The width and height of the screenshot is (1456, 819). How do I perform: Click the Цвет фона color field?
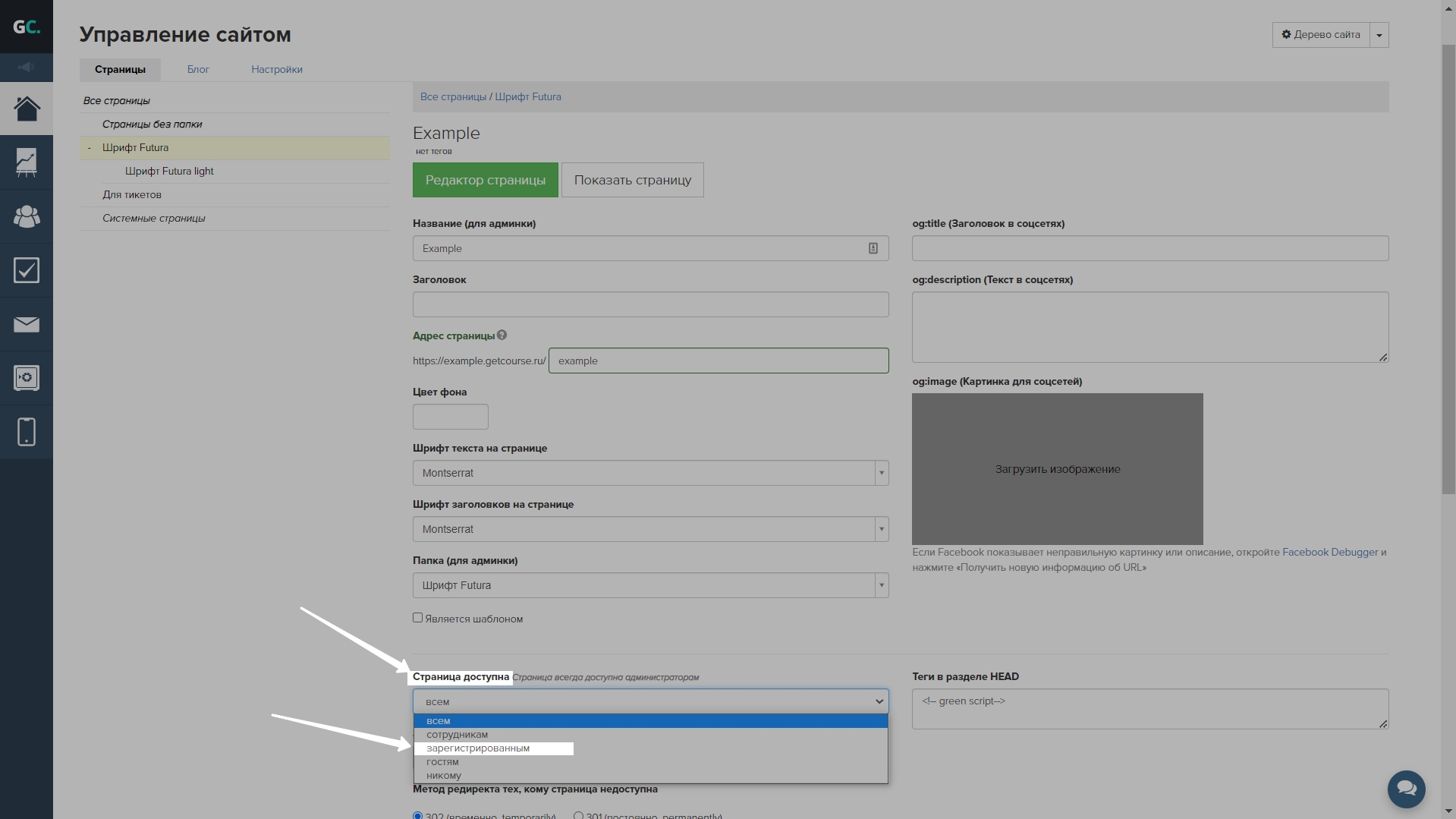pos(450,417)
